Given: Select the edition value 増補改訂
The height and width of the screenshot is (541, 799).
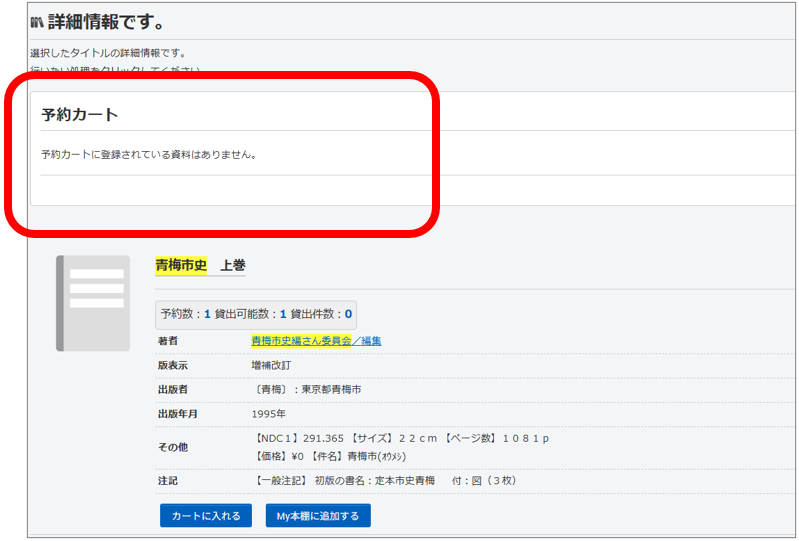Looking at the screenshot, I should (x=271, y=366).
